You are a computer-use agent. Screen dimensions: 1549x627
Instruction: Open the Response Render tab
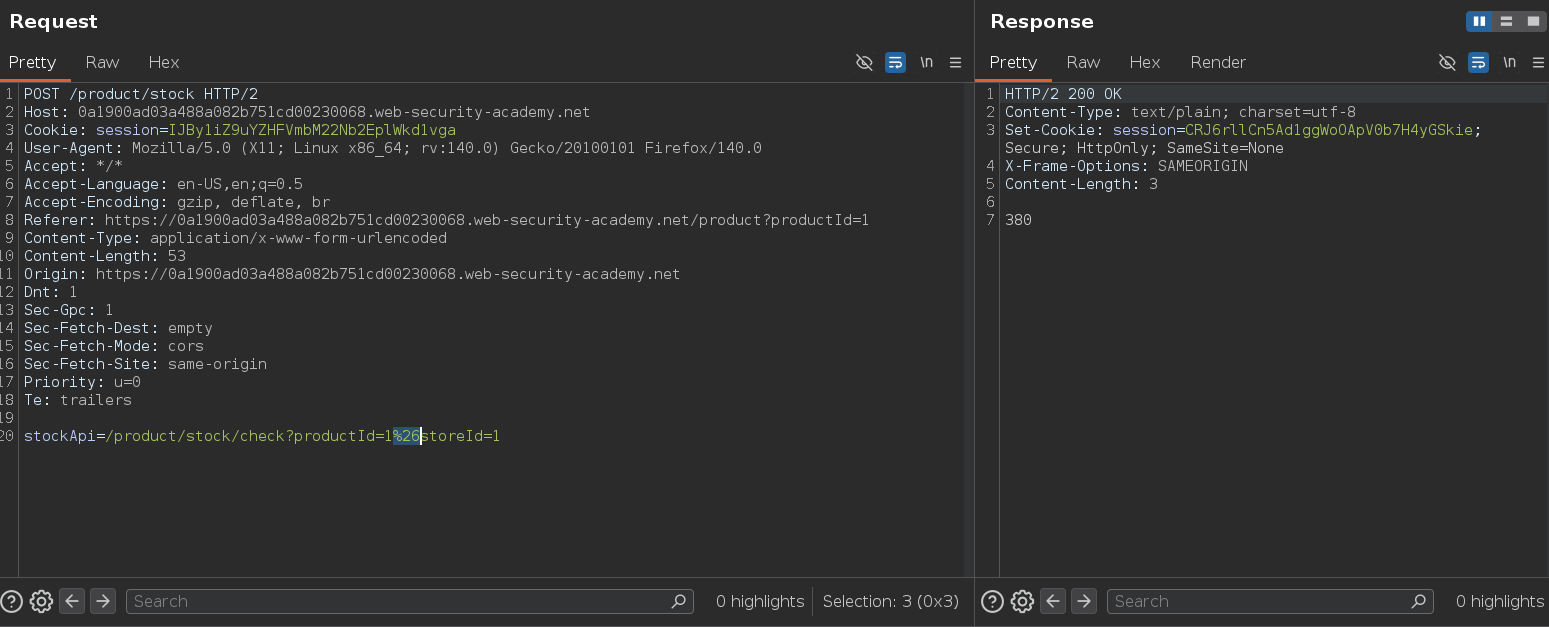click(x=1218, y=62)
